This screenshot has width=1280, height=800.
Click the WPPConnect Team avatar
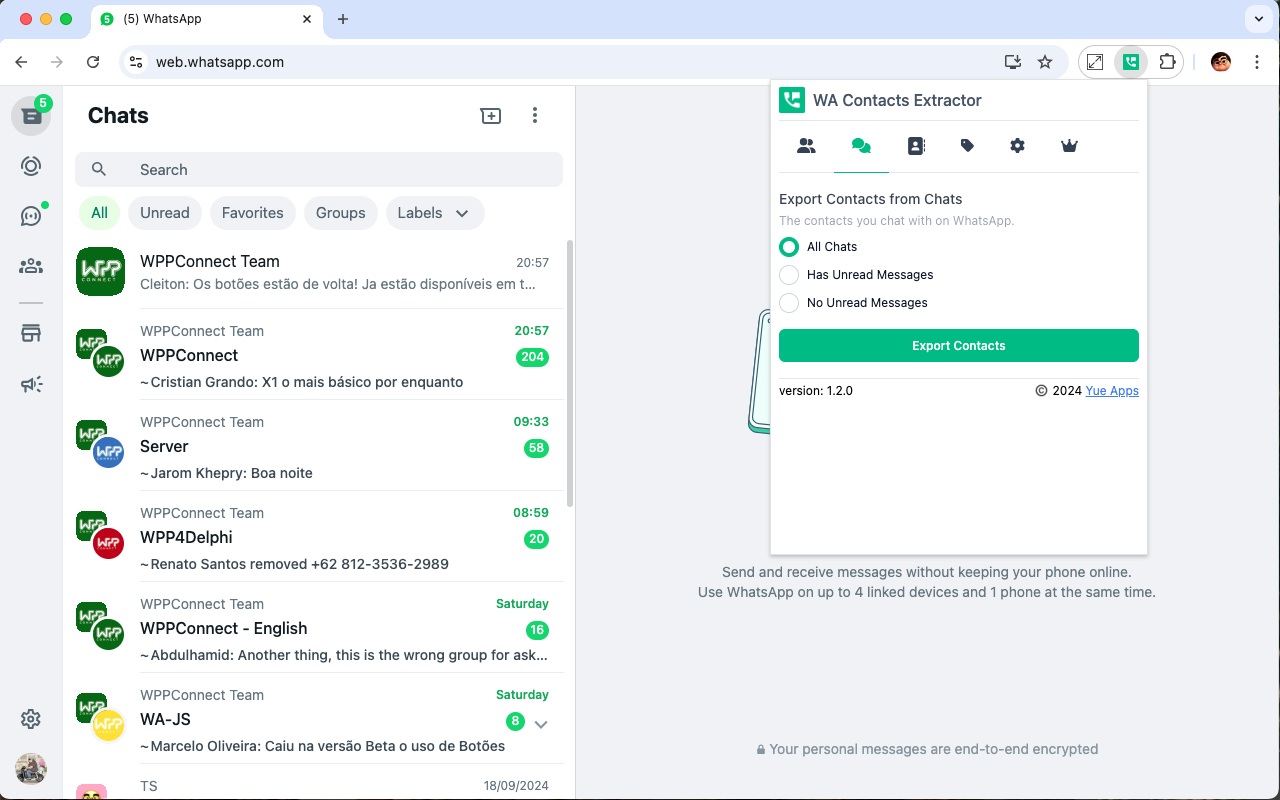(100, 272)
